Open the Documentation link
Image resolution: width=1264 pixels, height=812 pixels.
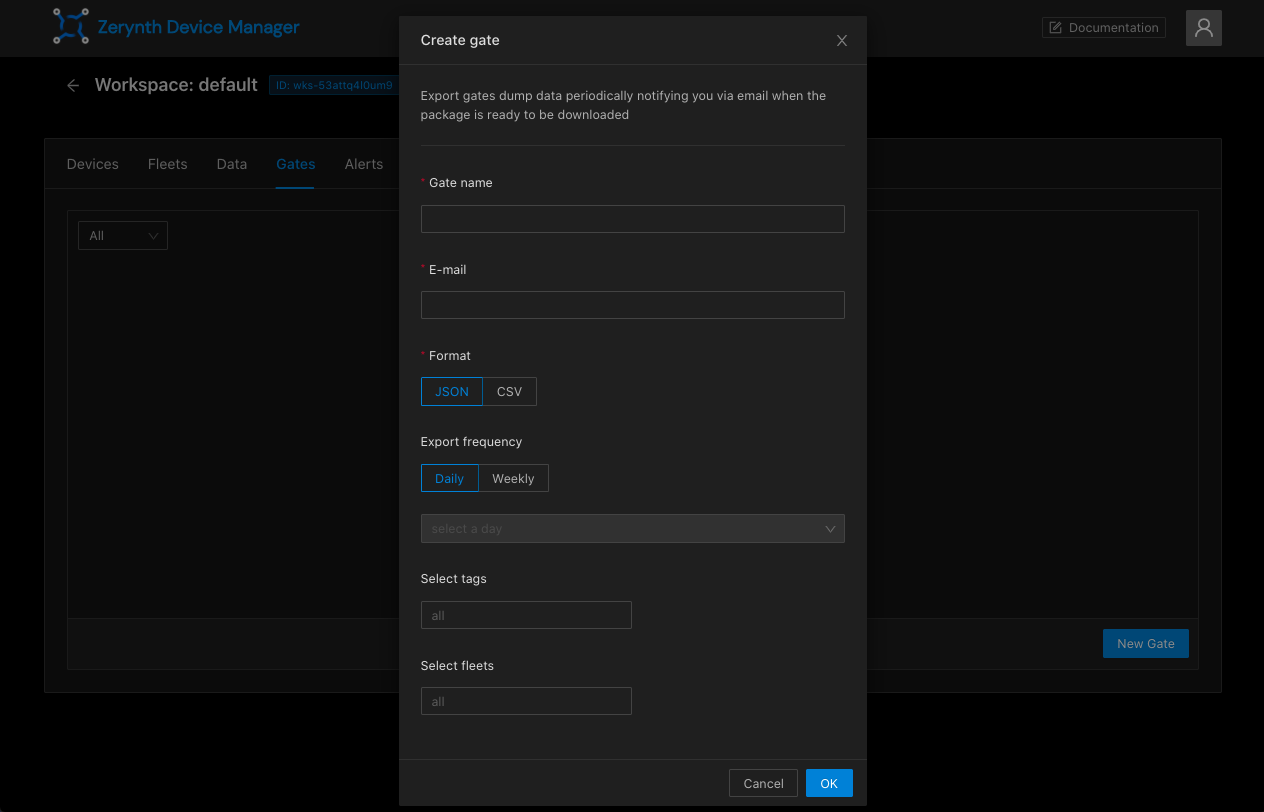pos(1103,28)
